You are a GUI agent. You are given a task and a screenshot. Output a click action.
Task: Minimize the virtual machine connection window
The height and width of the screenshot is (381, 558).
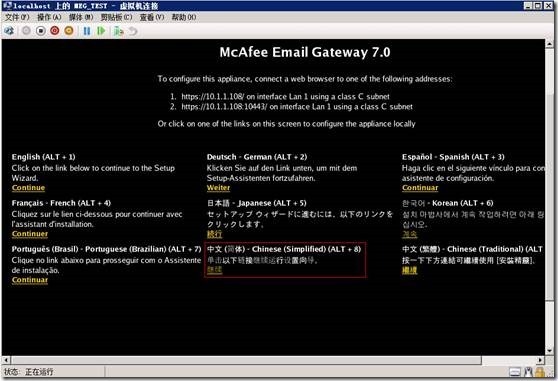coord(528,6)
